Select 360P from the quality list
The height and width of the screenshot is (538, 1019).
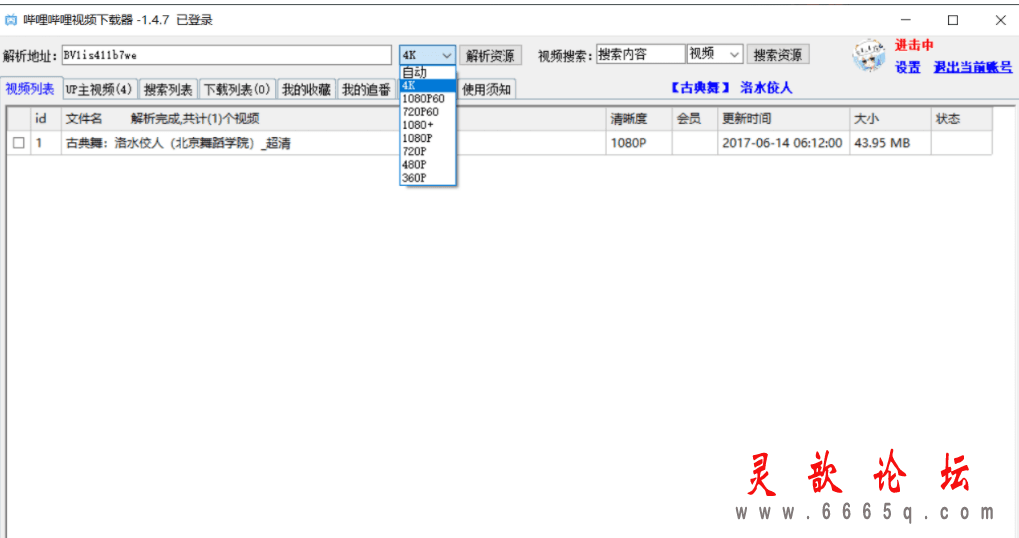coord(428,177)
